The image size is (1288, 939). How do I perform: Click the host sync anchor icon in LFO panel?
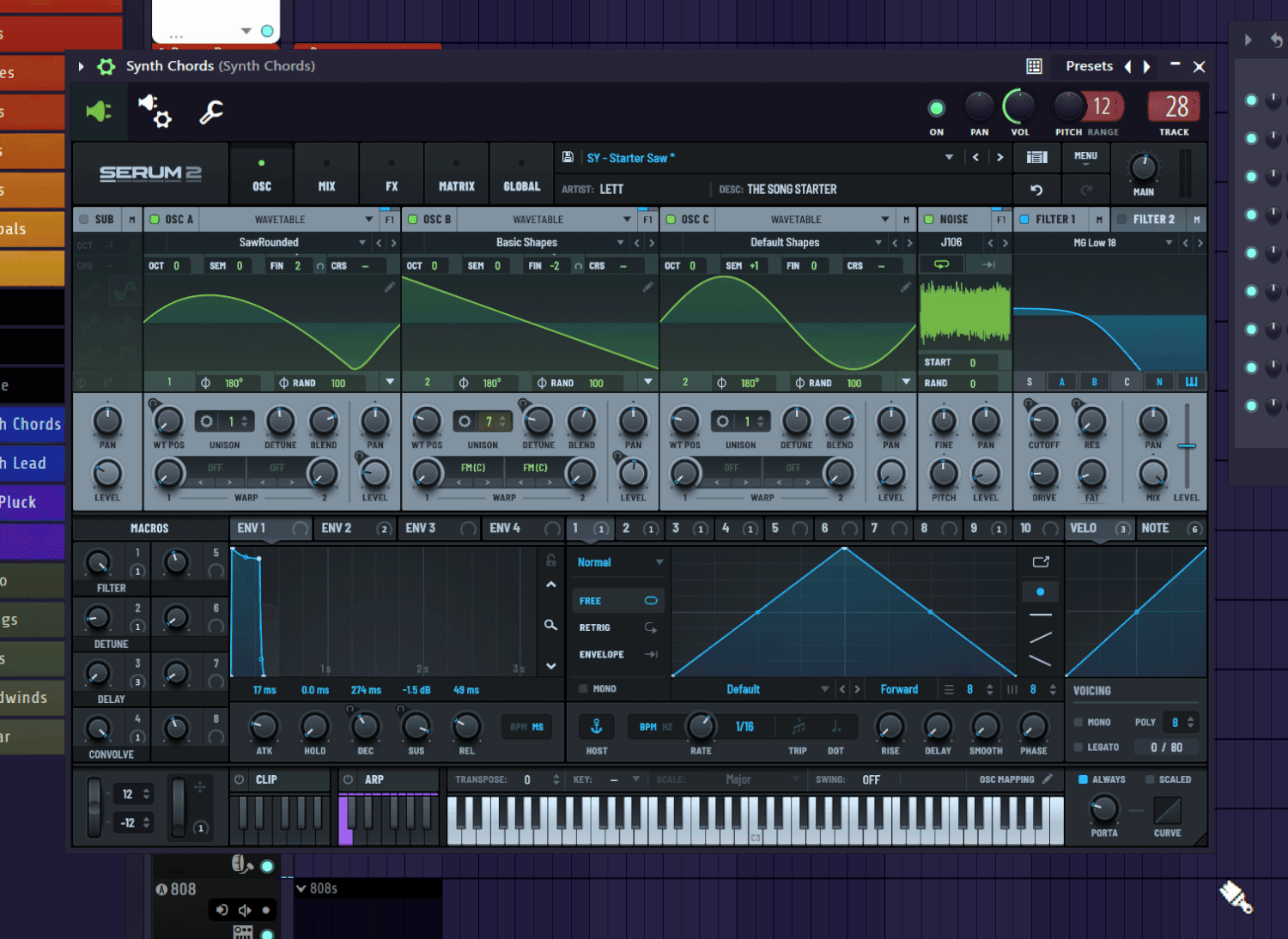tap(596, 726)
